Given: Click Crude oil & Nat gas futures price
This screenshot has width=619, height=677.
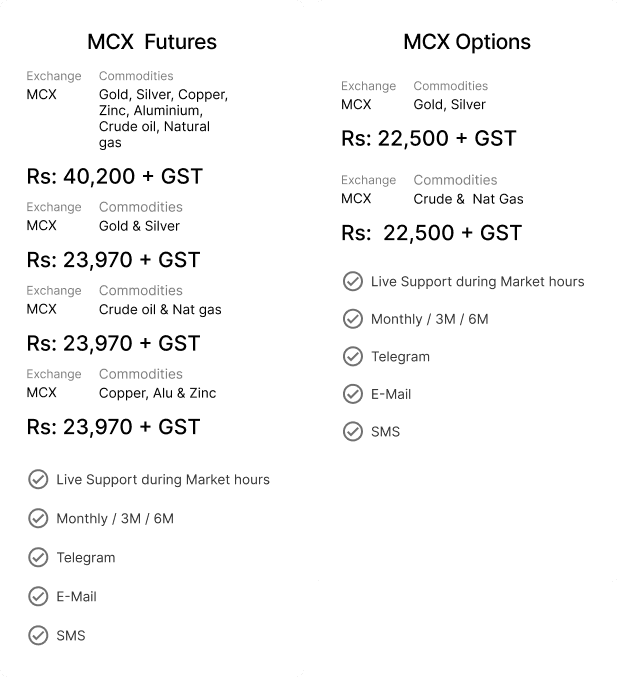Looking at the screenshot, I should [114, 344].
